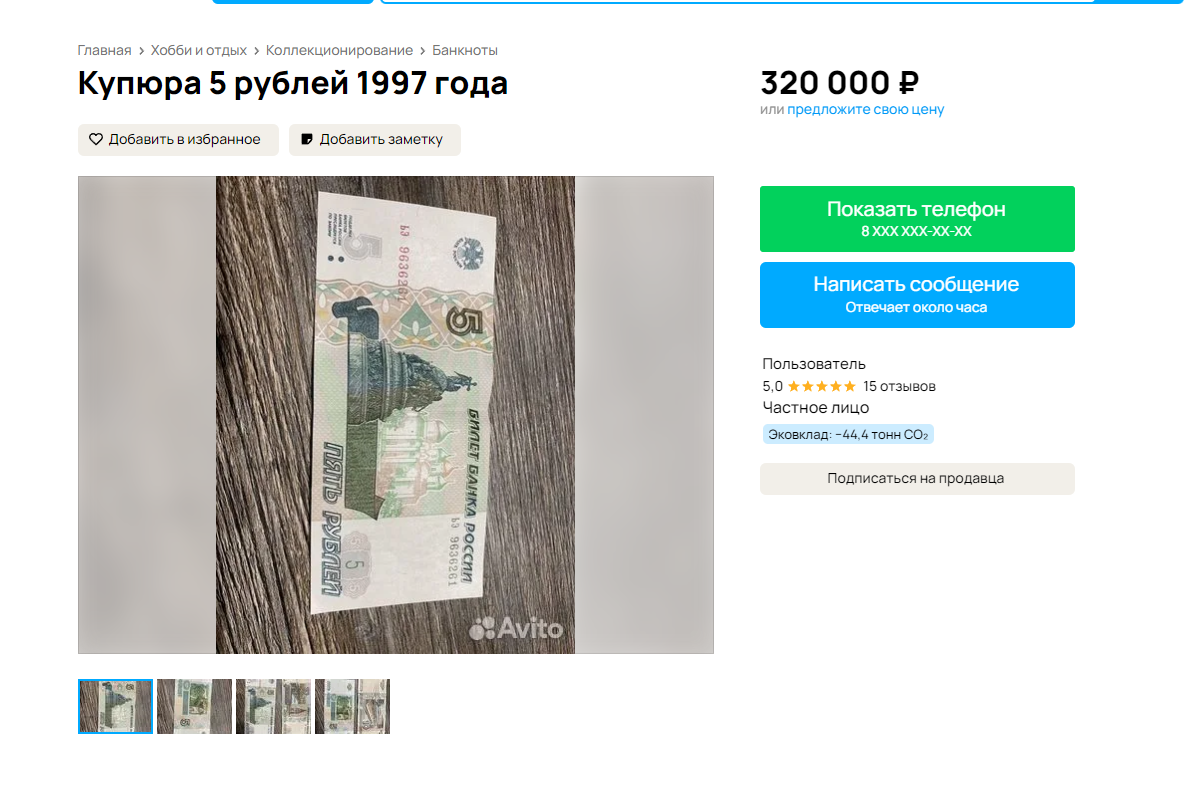Open the fourth photo thumbnail

(353, 706)
